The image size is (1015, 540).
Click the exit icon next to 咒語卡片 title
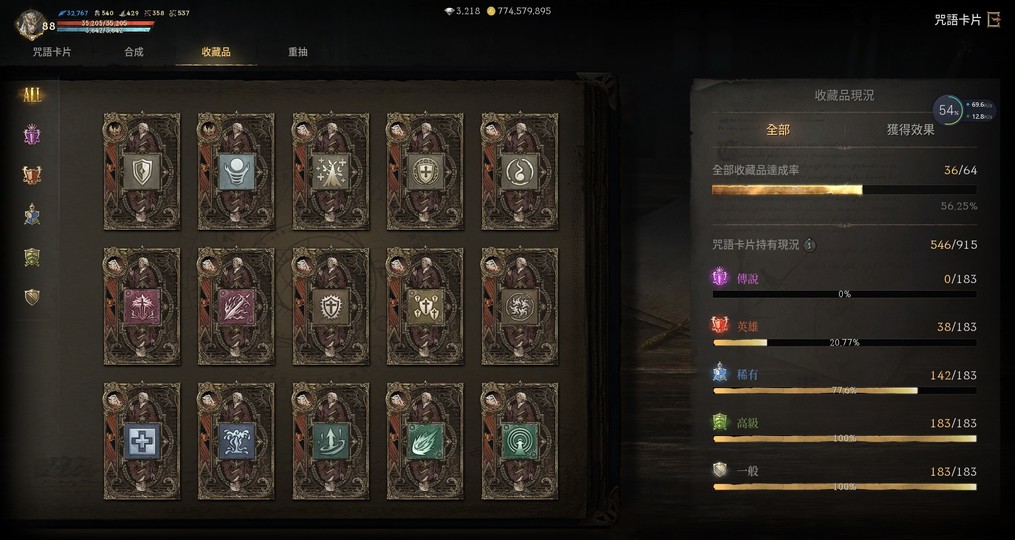coord(994,20)
